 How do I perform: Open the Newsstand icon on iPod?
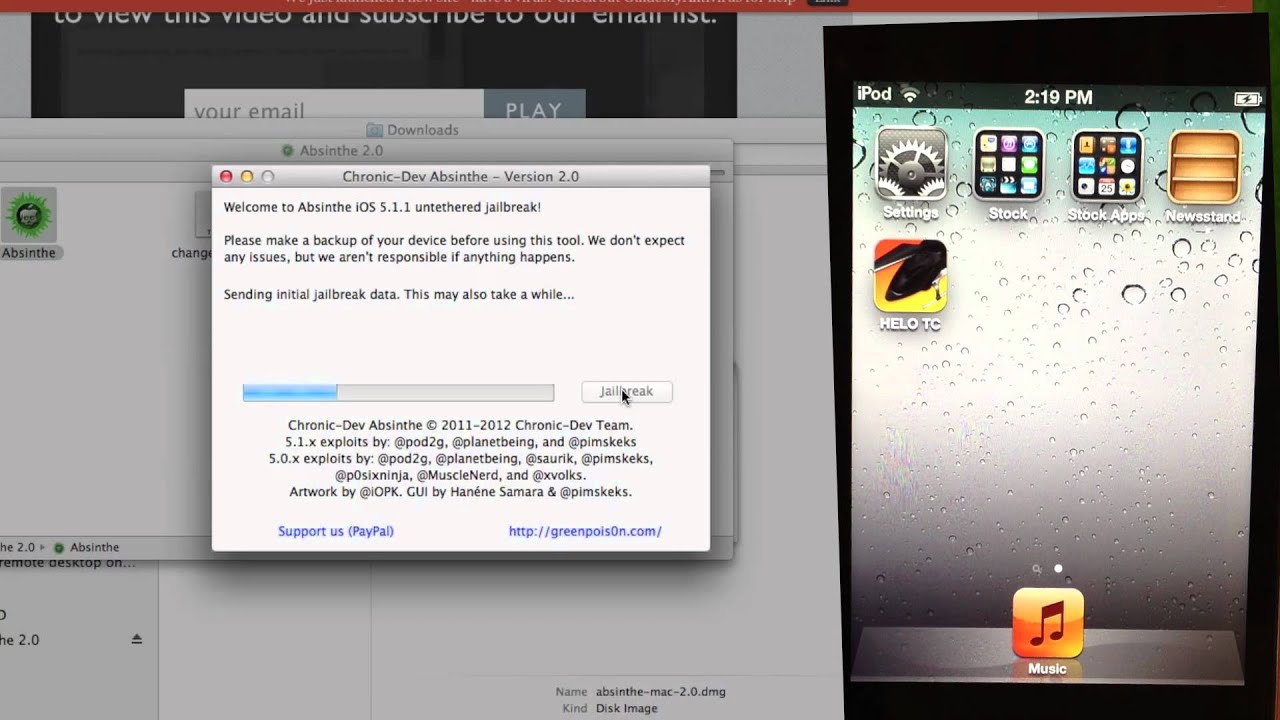(1204, 168)
